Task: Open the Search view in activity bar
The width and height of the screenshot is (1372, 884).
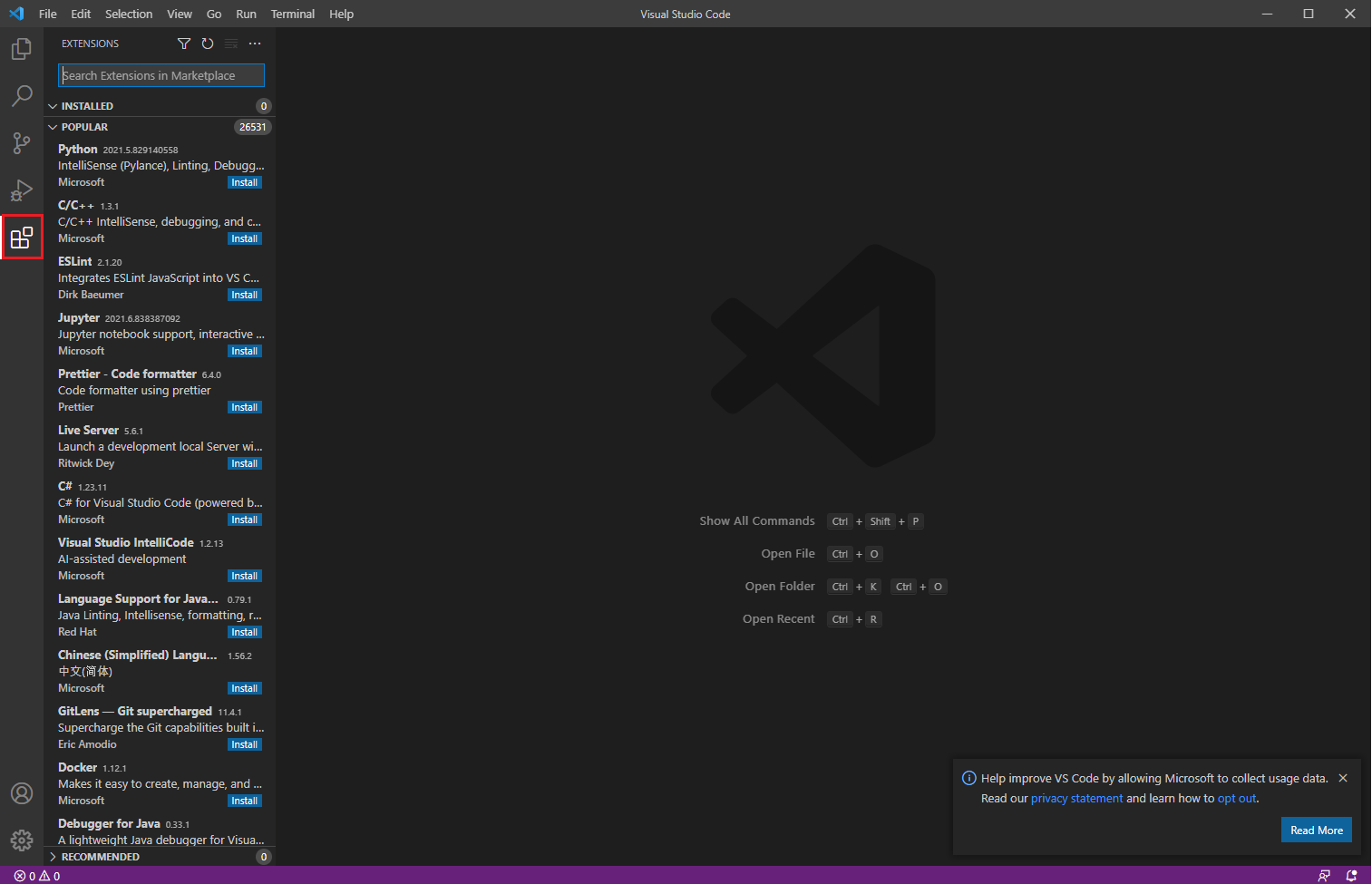Action: (22, 96)
